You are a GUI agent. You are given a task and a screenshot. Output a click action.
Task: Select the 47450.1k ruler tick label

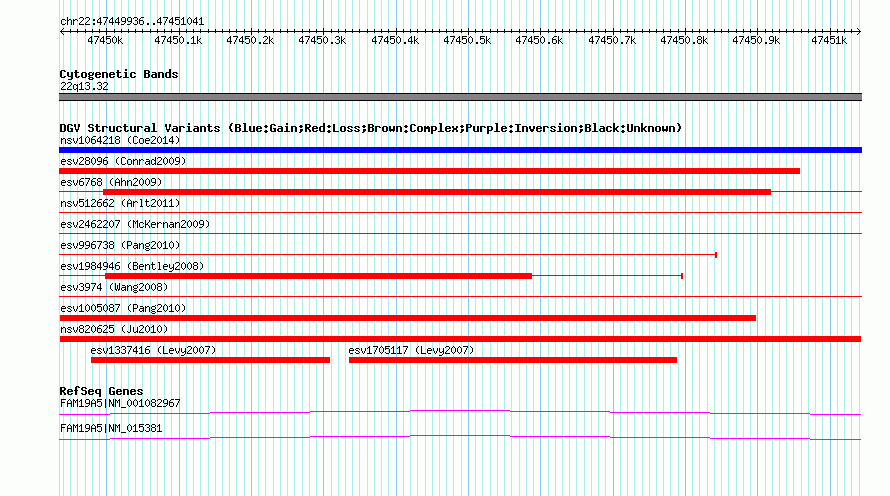178,40
